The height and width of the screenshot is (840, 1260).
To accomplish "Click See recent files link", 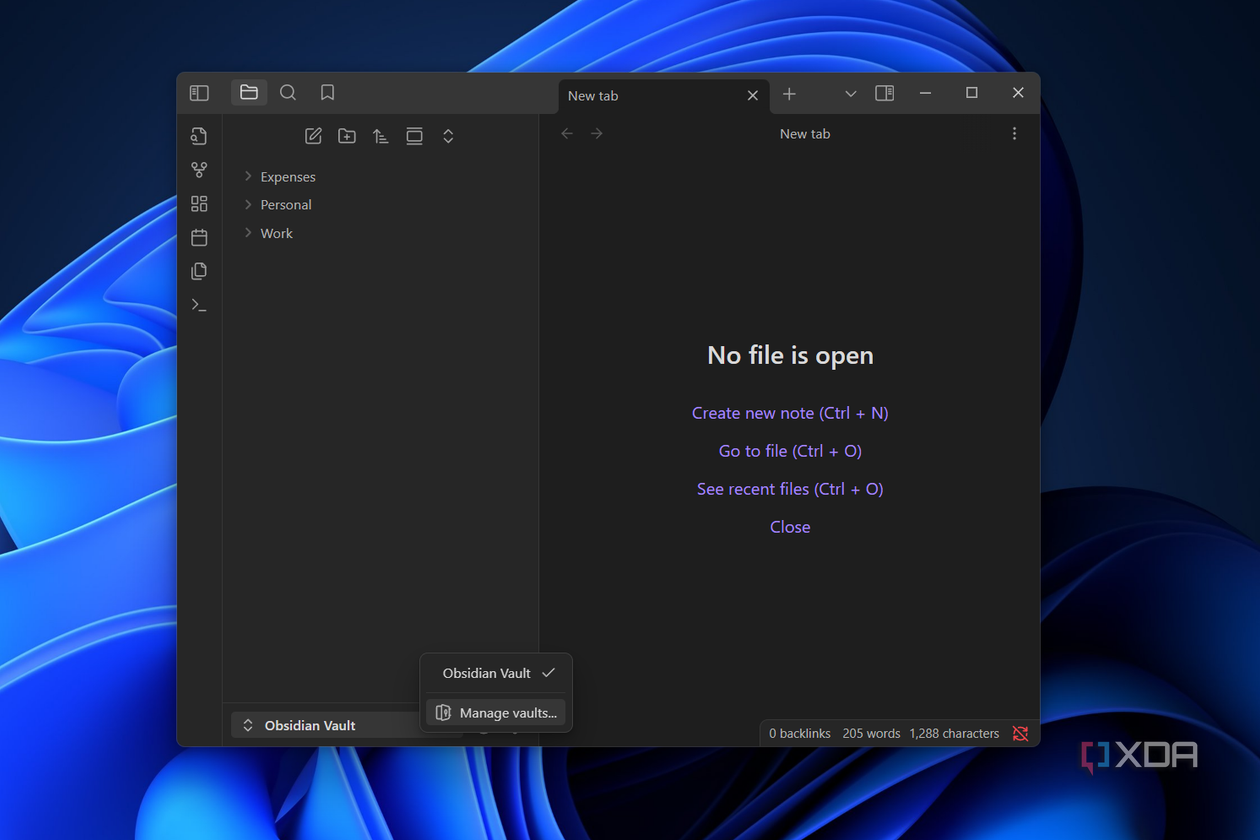I will (790, 489).
